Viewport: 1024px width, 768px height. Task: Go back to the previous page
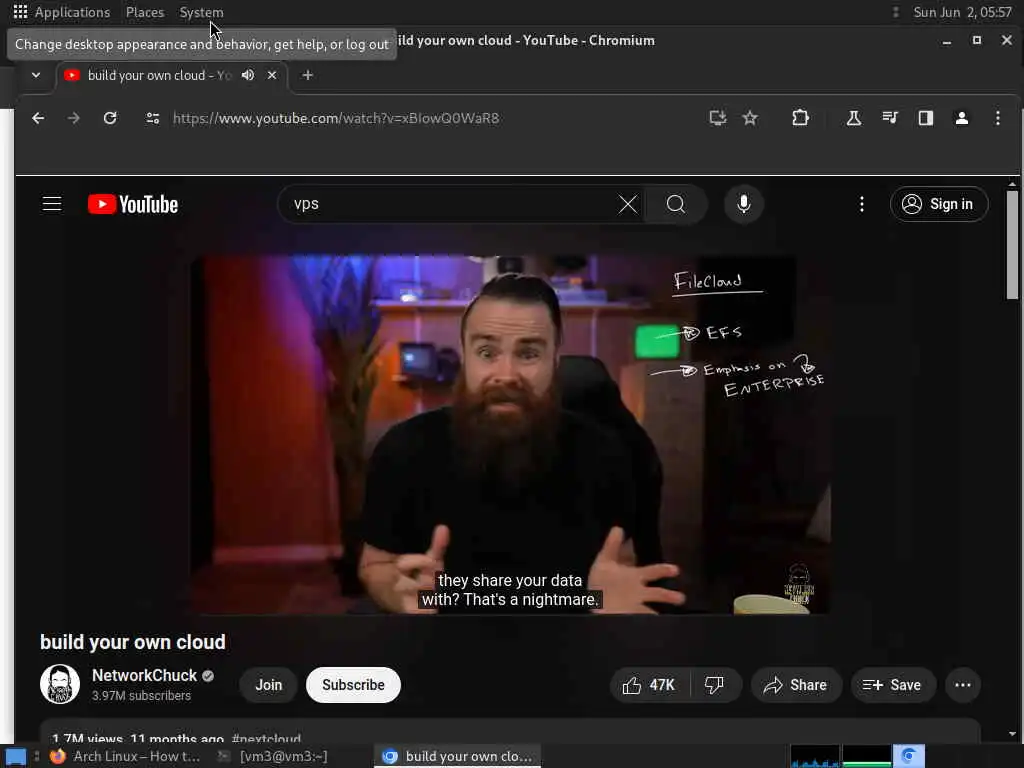coord(39,118)
